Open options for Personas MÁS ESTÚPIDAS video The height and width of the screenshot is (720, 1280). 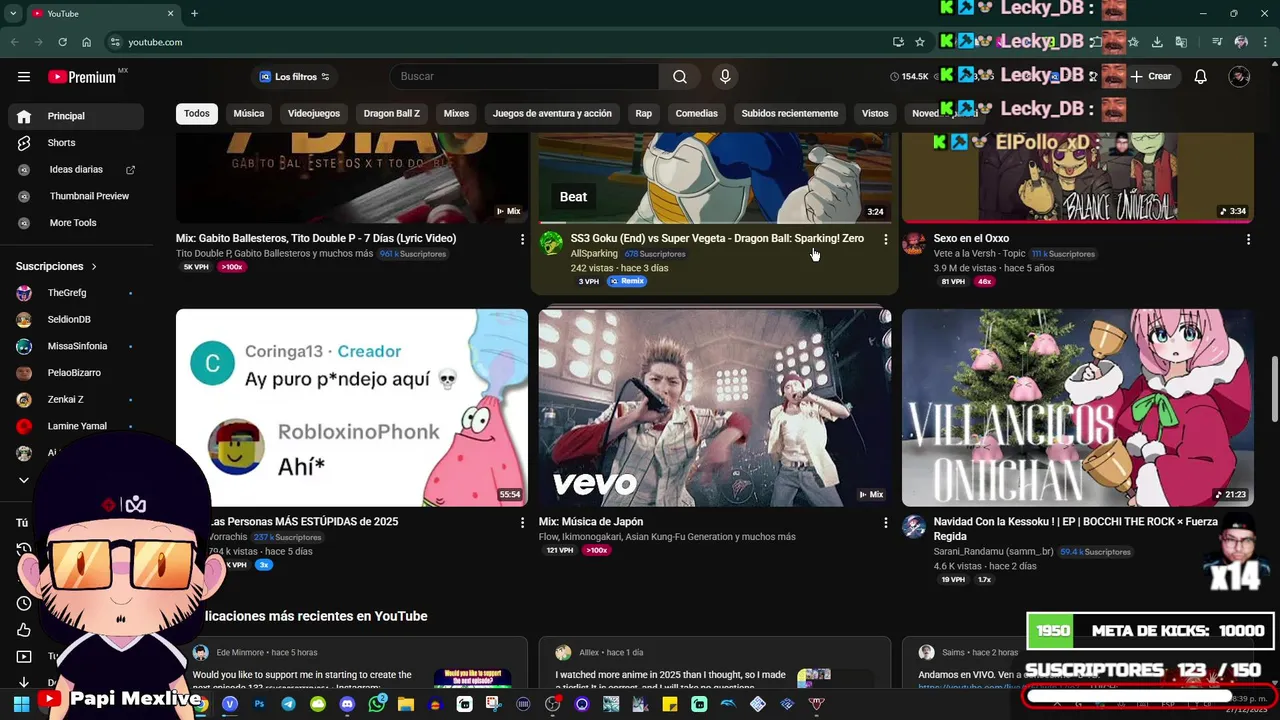coord(521,522)
